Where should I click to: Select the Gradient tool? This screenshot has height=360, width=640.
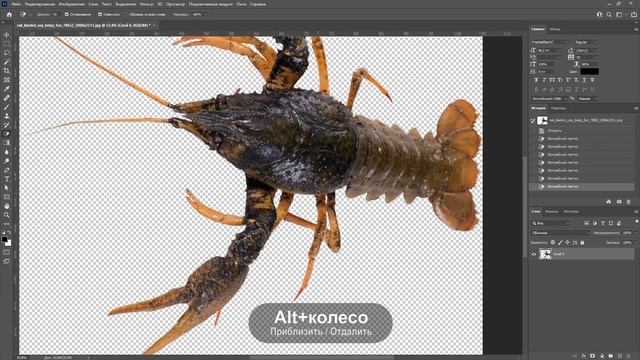click(7, 142)
